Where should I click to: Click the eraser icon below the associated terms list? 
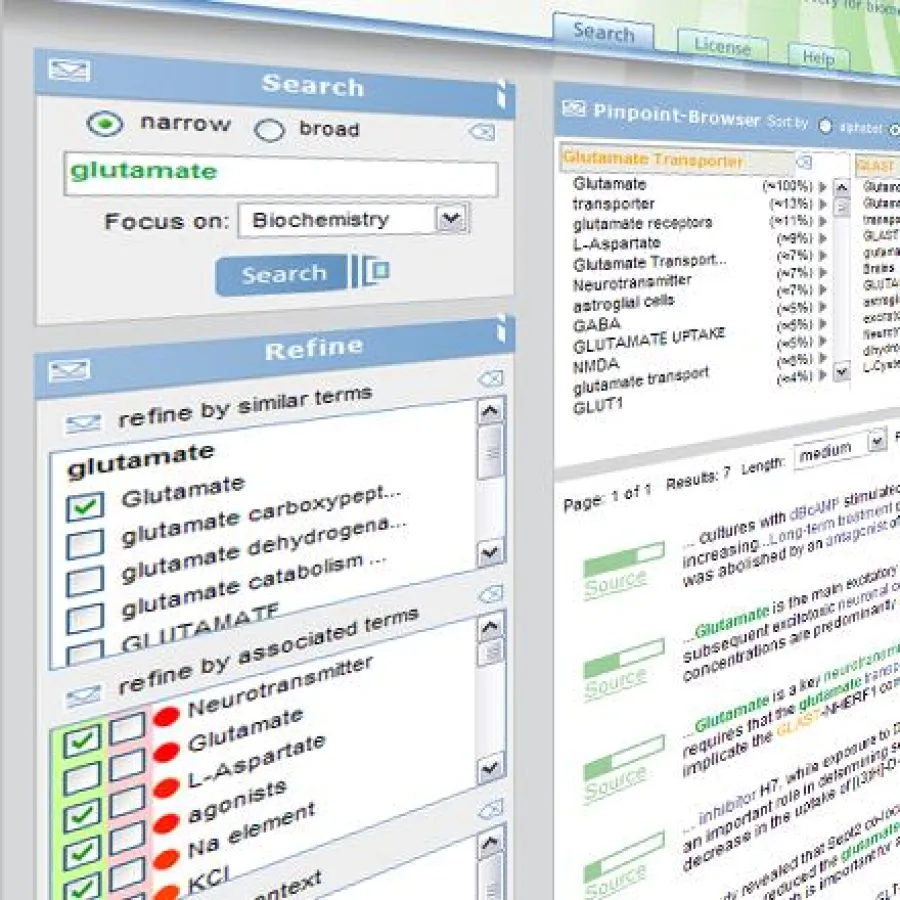point(491,810)
